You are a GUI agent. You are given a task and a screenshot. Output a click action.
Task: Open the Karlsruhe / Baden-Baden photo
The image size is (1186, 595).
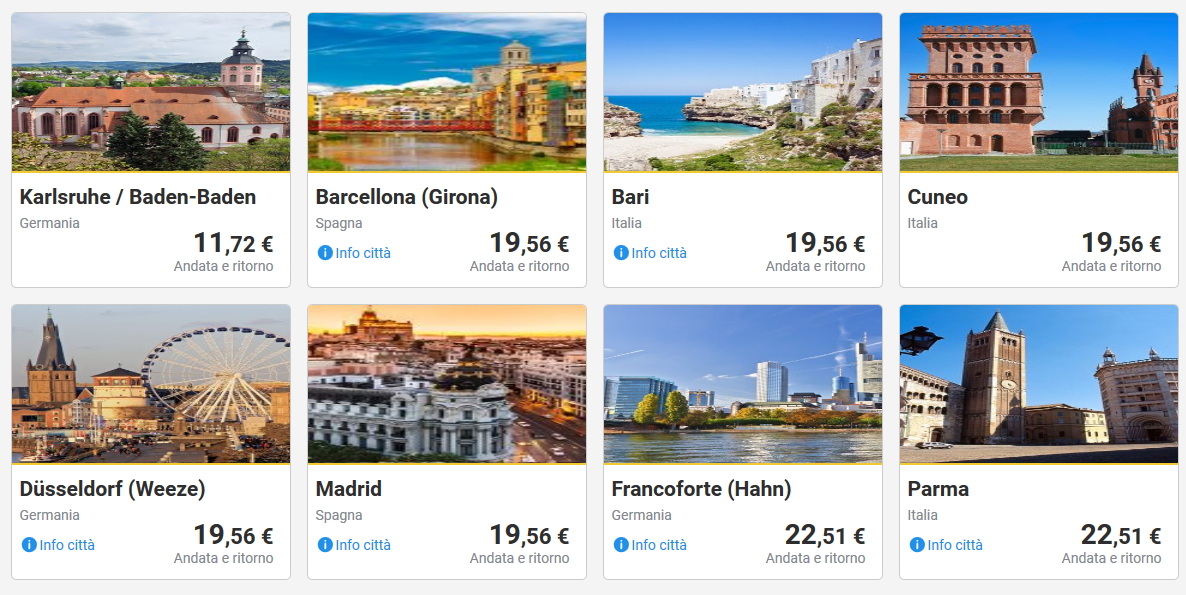point(151,92)
